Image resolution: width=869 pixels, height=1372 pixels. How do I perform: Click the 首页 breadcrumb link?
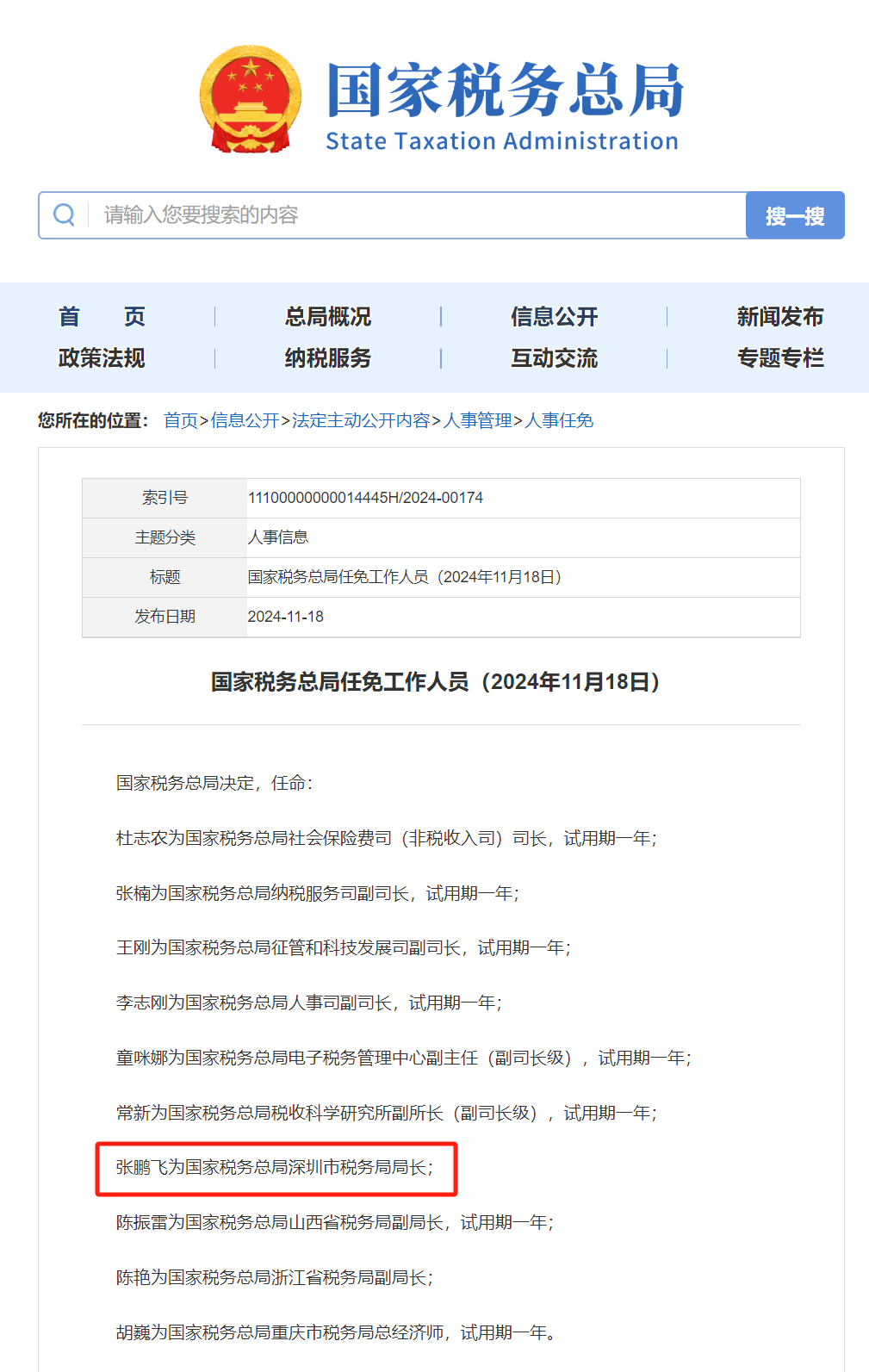181,420
